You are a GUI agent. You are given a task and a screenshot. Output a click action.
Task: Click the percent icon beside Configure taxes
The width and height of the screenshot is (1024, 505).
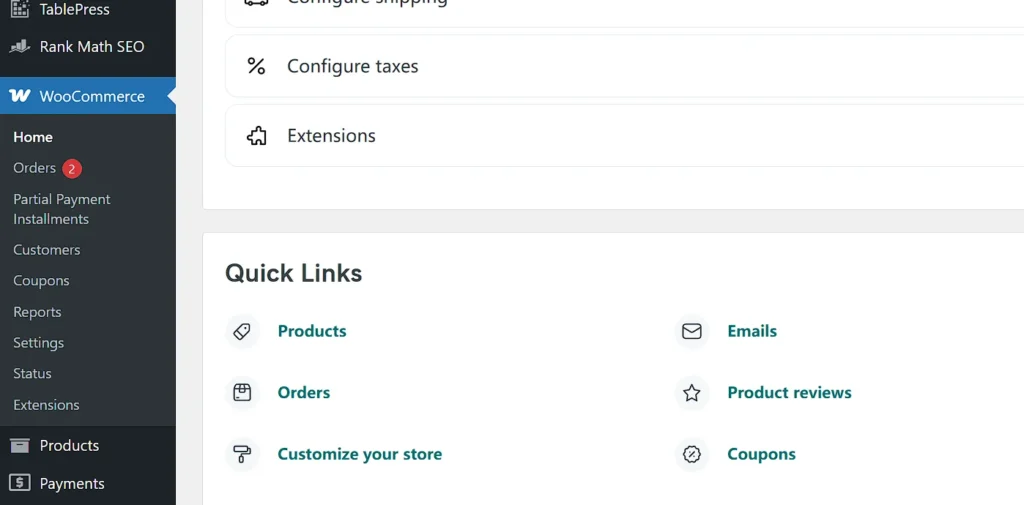click(256, 66)
